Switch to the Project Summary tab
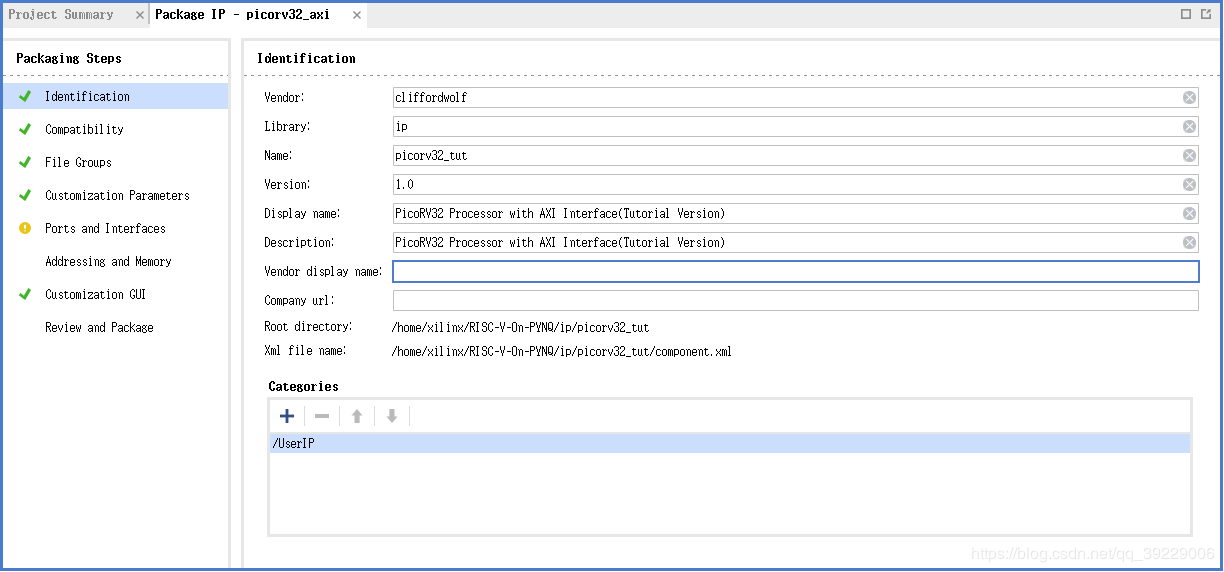Image resolution: width=1224 pixels, height=572 pixels. pyautogui.click(x=61, y=15)
